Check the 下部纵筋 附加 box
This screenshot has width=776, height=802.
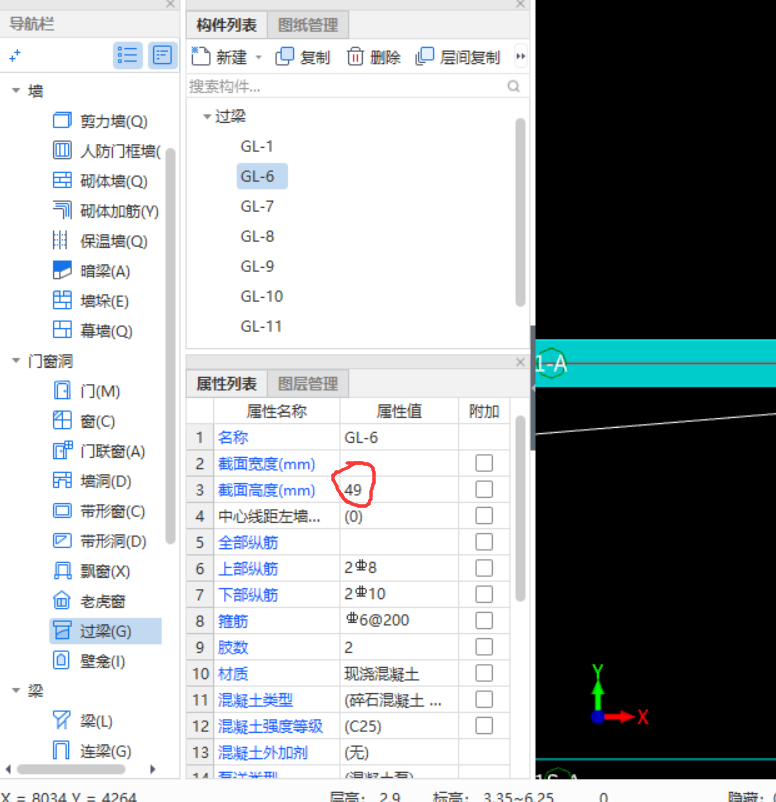[x=484, y=594]
